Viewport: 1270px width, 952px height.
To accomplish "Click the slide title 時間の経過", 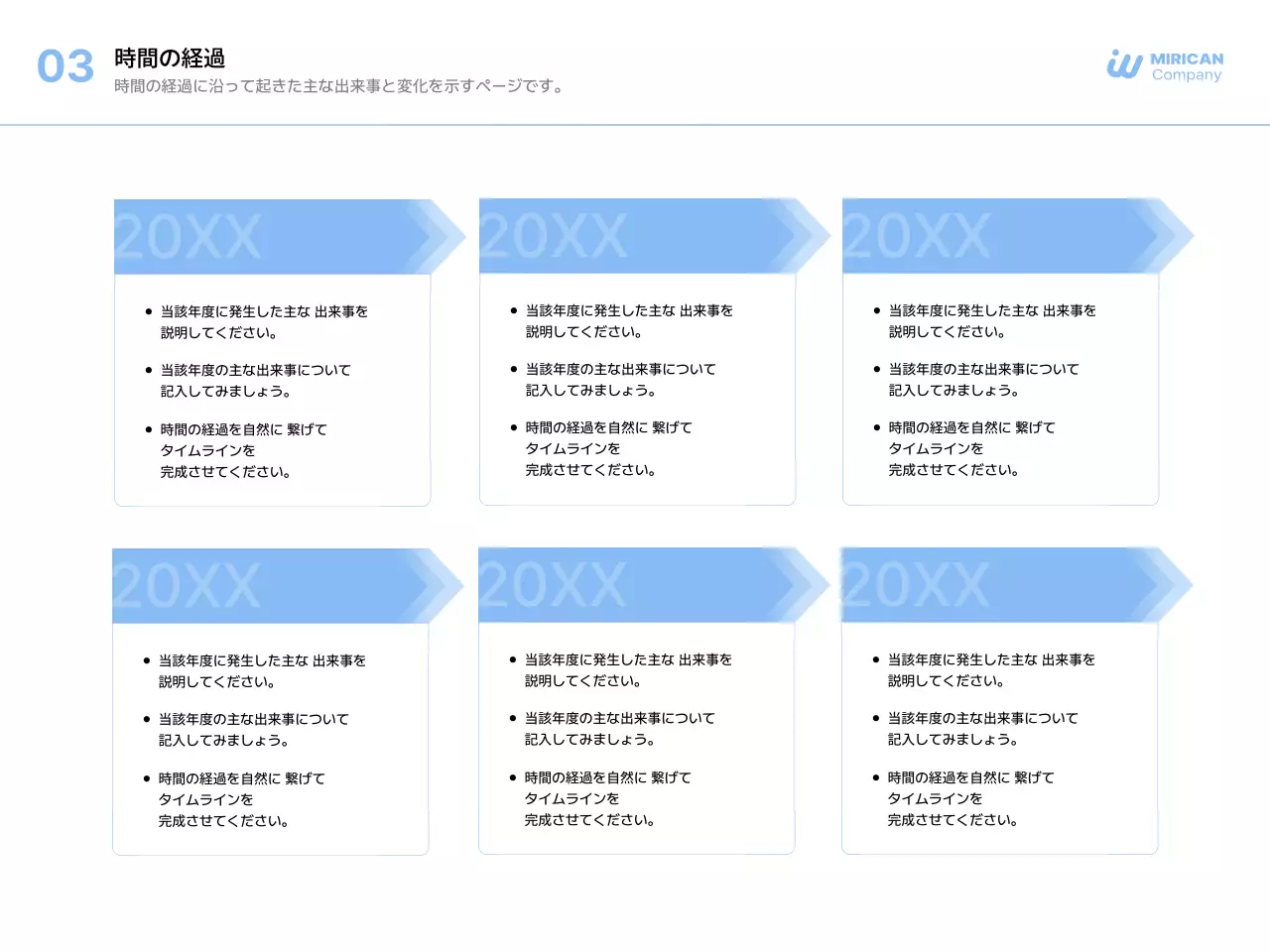I will pos(169,58).
